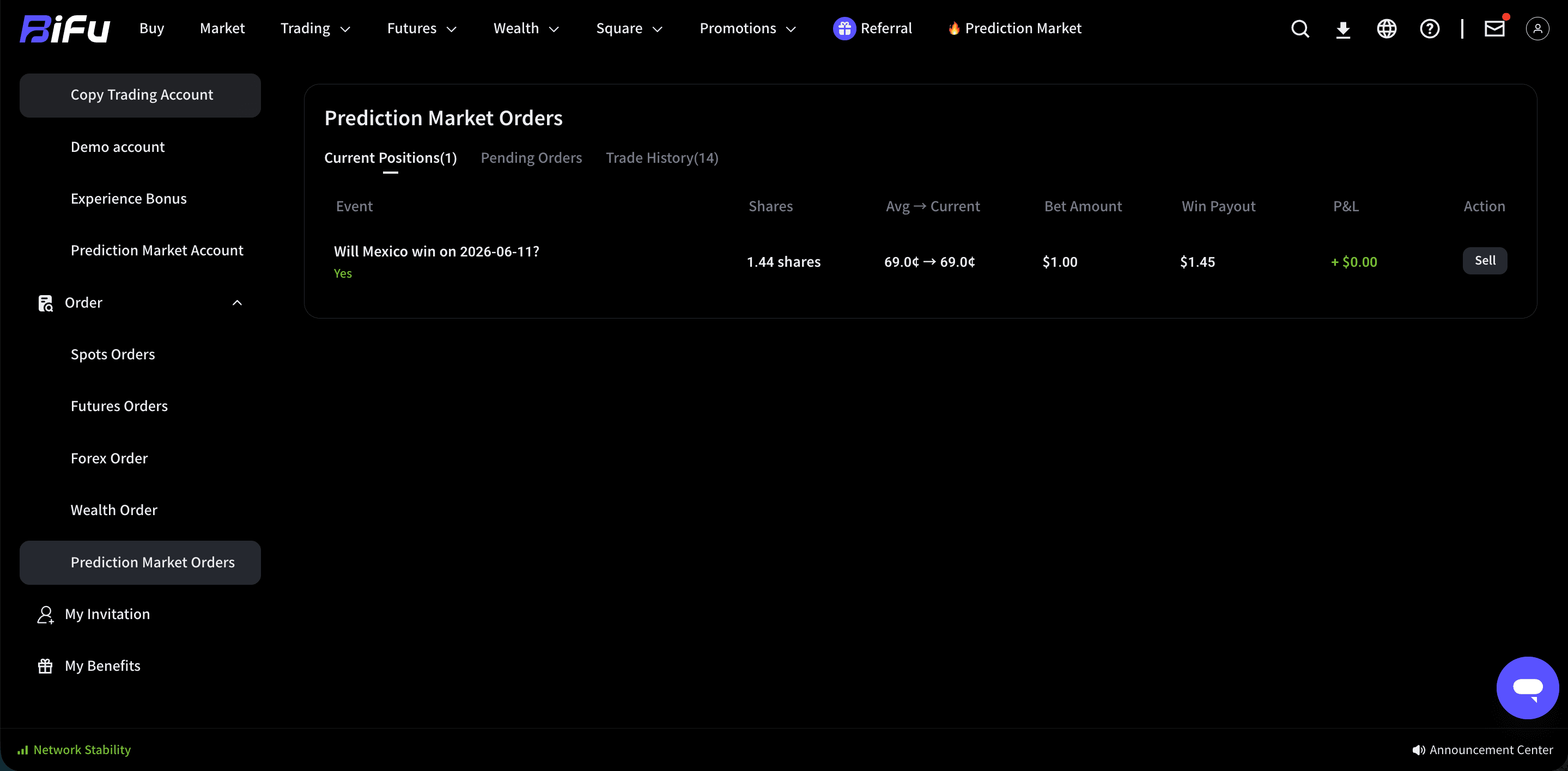
Task: Open My Invitation text in sidebar
Action: [x=107, y=615]
